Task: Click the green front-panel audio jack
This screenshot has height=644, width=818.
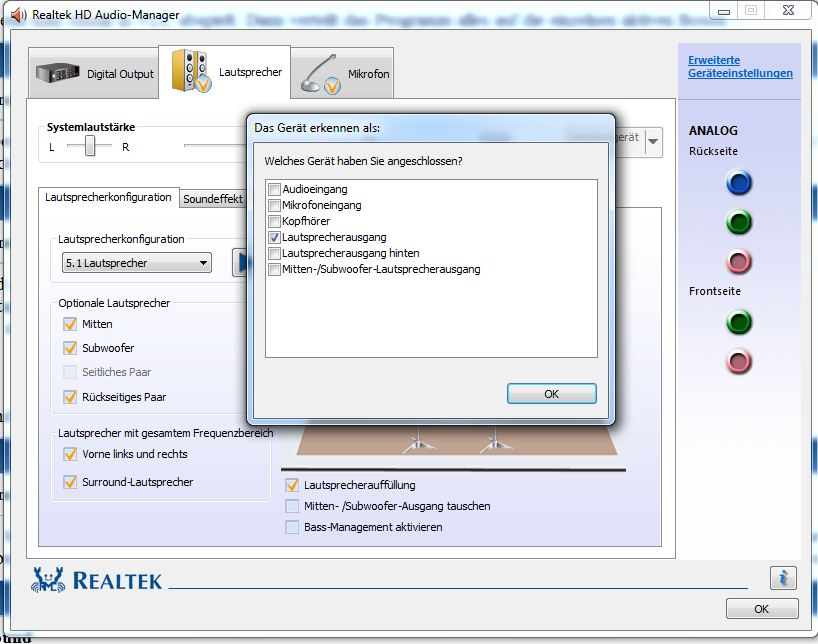Action: click(739, 322)
